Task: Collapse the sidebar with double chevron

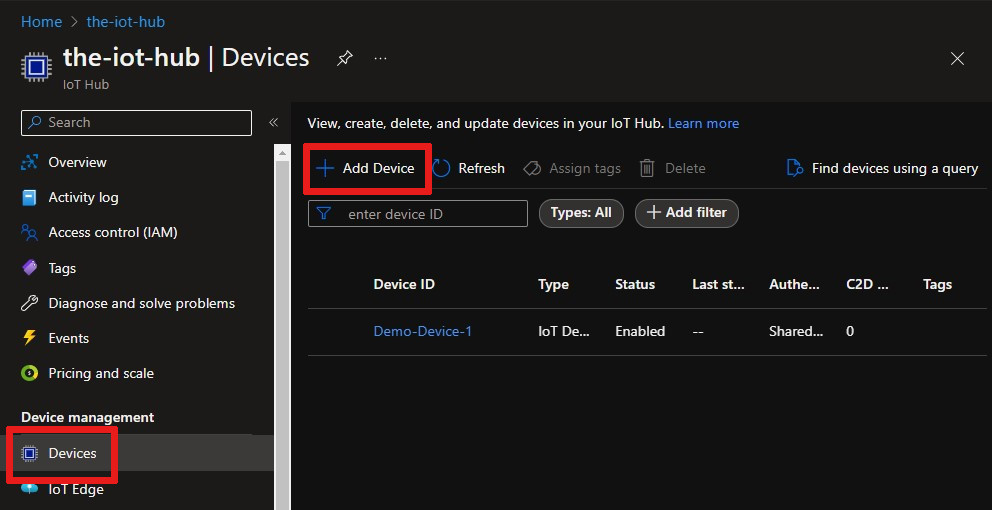Action: pos(273,123)
